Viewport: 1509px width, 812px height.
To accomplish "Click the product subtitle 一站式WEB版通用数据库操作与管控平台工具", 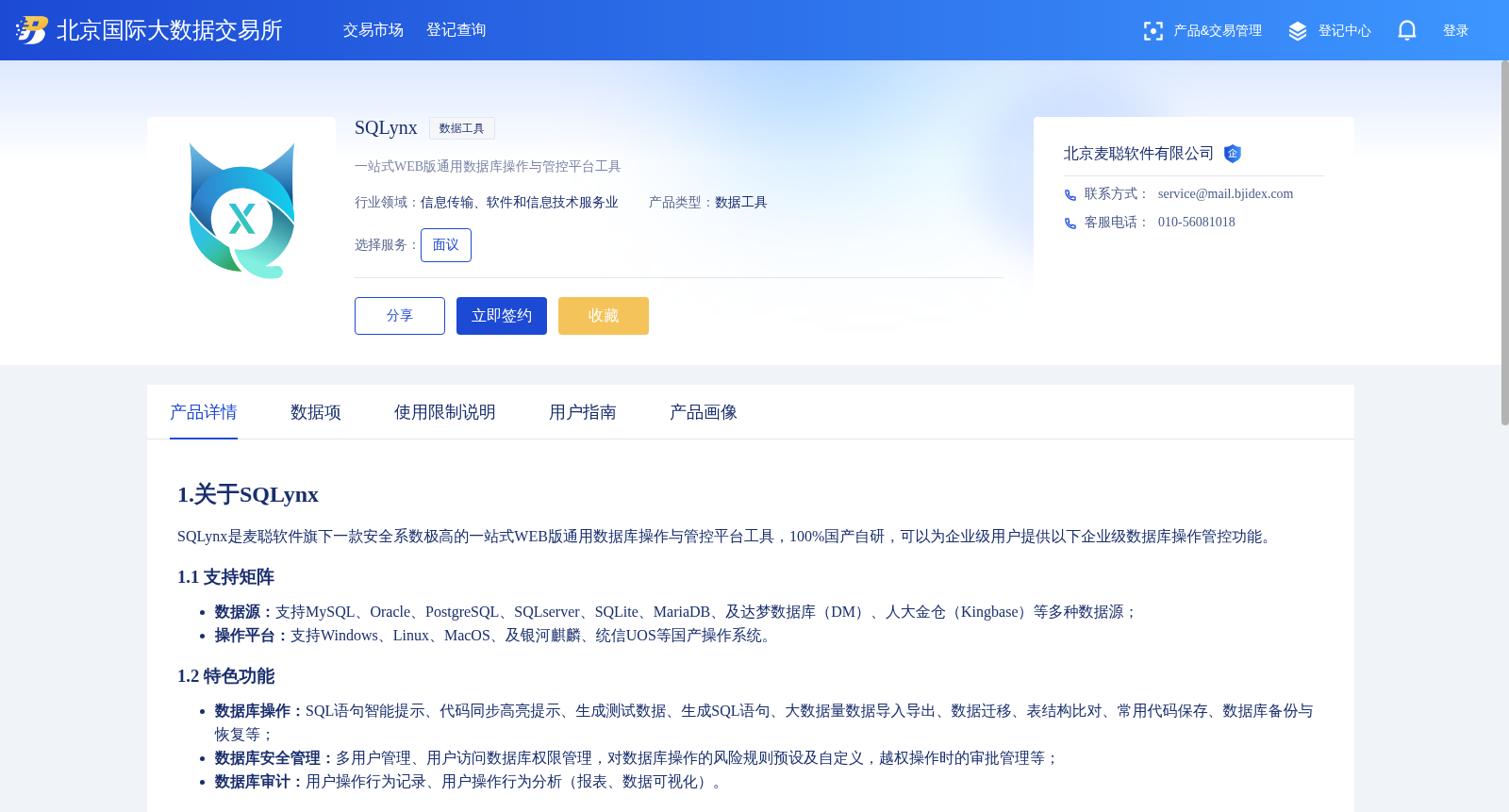I will coord(488,167).
